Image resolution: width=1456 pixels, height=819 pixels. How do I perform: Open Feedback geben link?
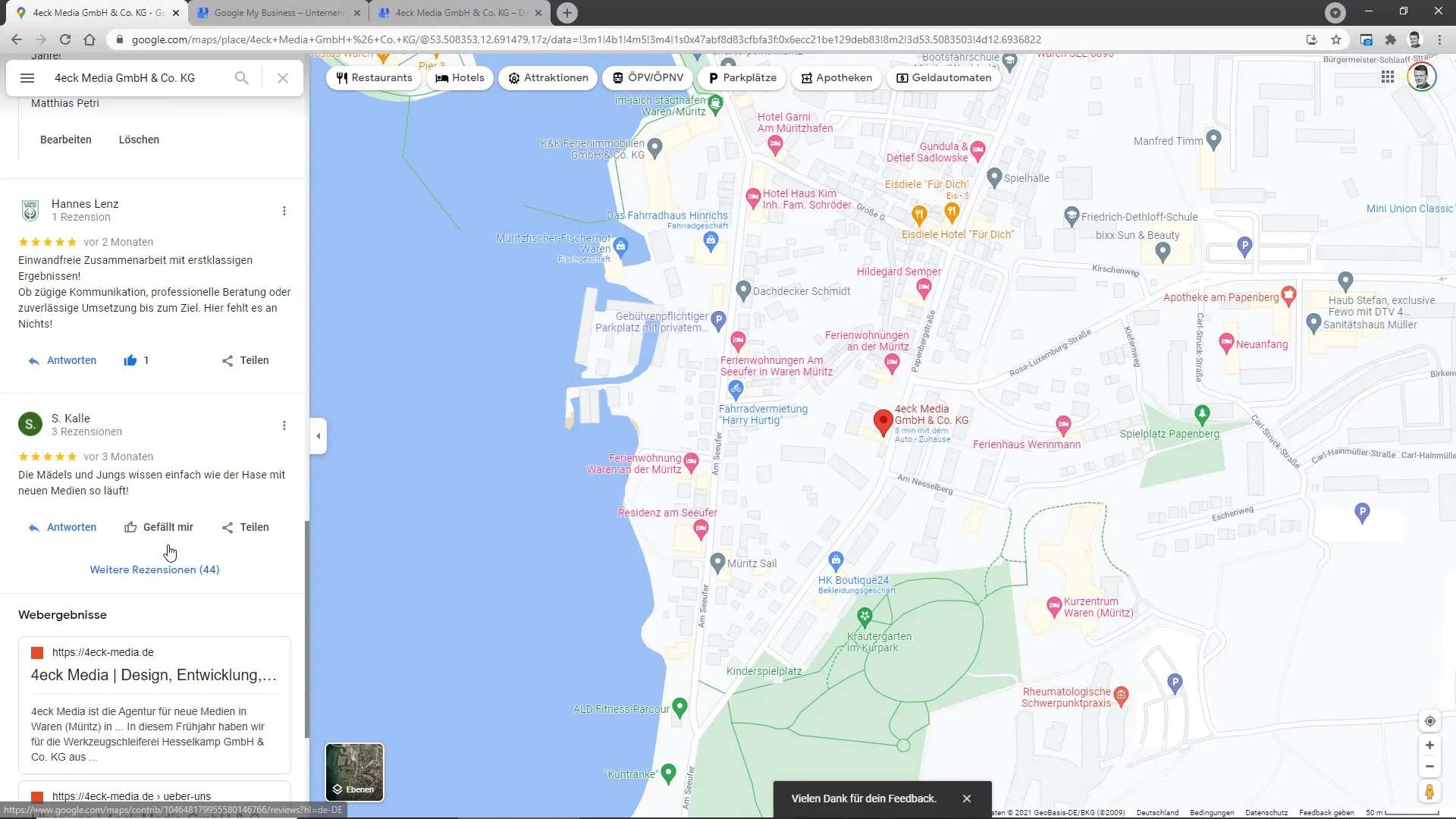click(x=1326, y=812)
